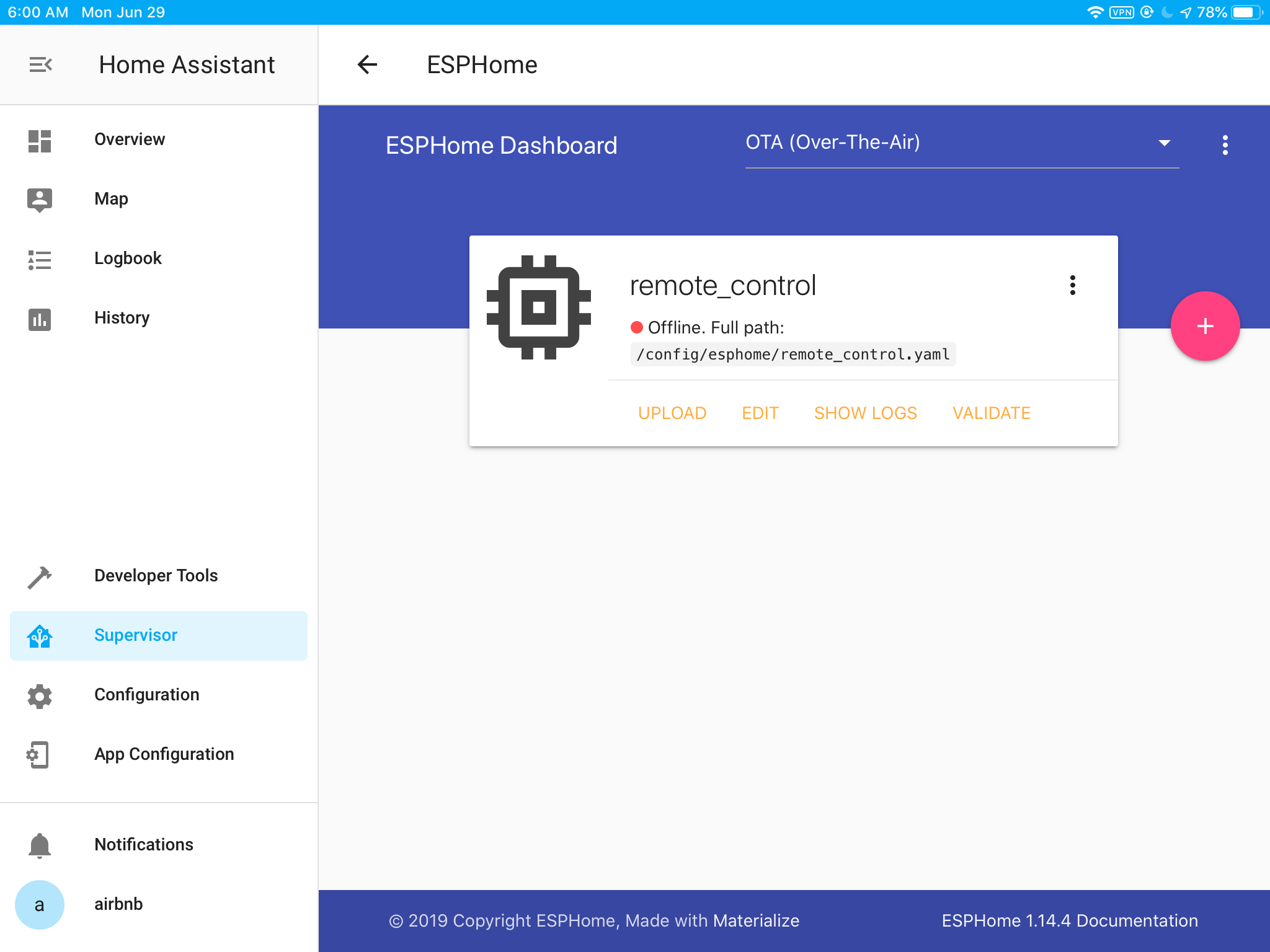
Task: Select the History menu item
Action: pos(159,319)
